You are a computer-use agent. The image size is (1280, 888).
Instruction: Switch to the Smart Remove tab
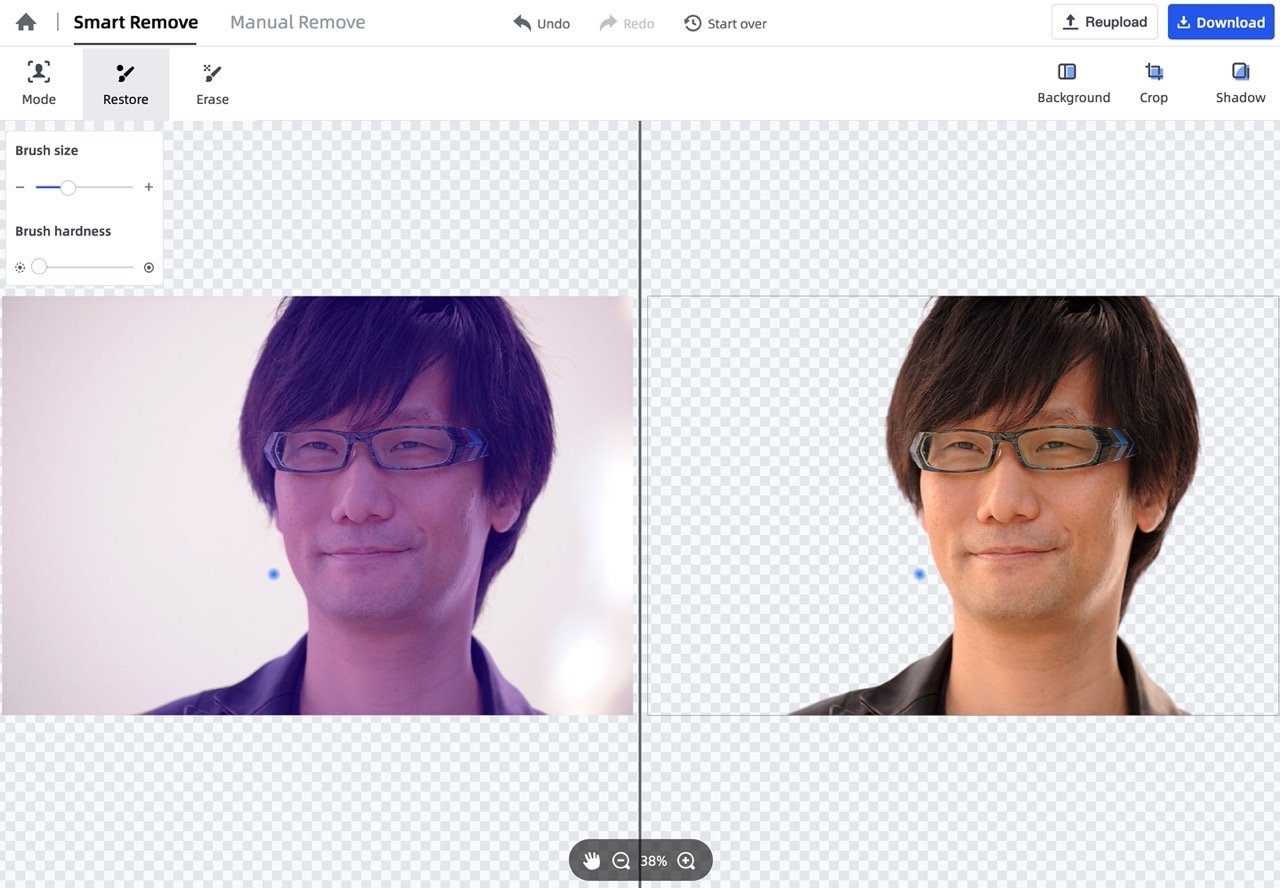(136, 22)
